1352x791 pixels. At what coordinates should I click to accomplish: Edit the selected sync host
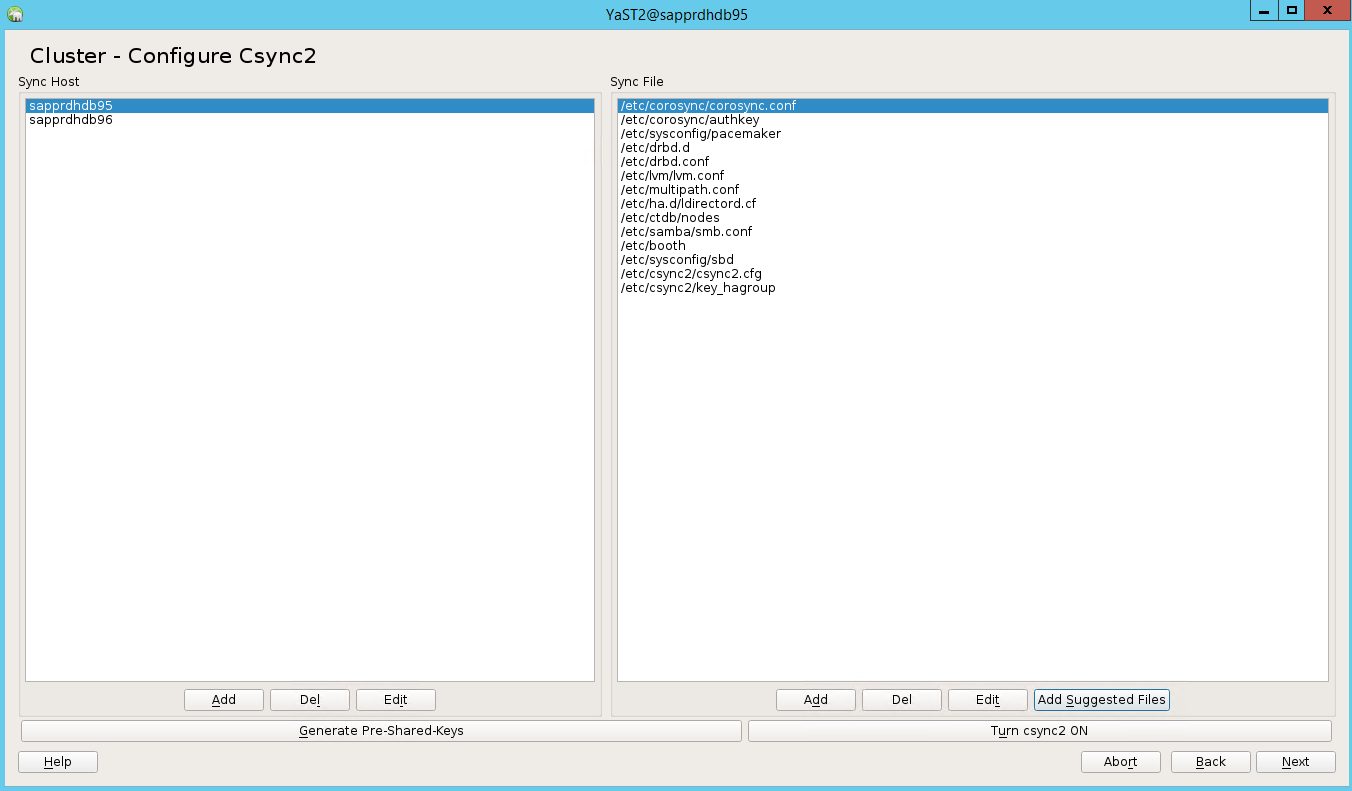[x=396, y=700]
